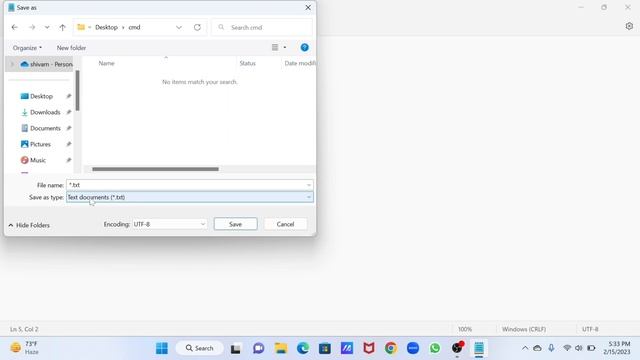640x360 pixels.
Task: Go up one folder level
Action: tap(62, 27)
